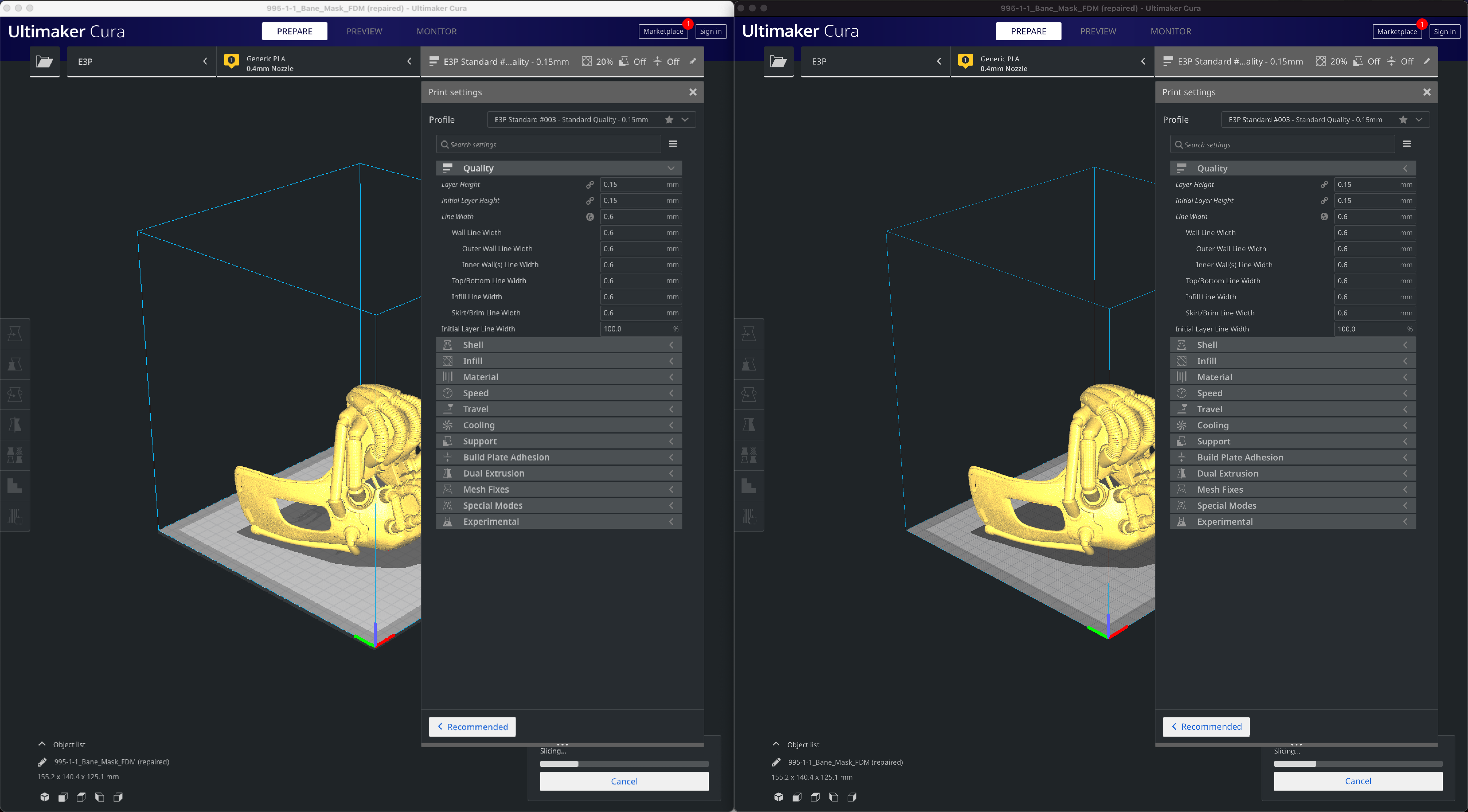Click the slicing progress bar in left window

pyautogui.click(x=624, y=764)
